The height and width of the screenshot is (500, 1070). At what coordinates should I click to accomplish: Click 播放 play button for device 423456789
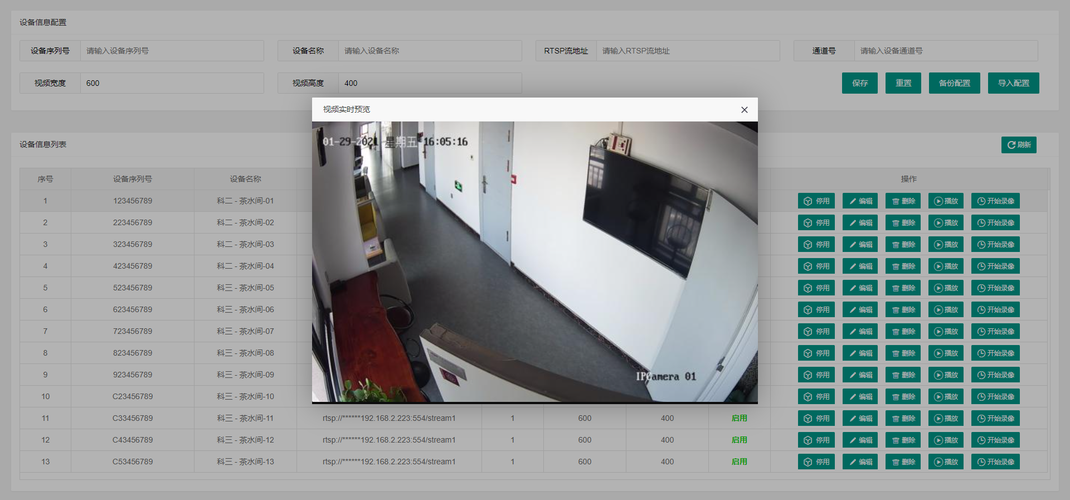(x=946, y=266)
